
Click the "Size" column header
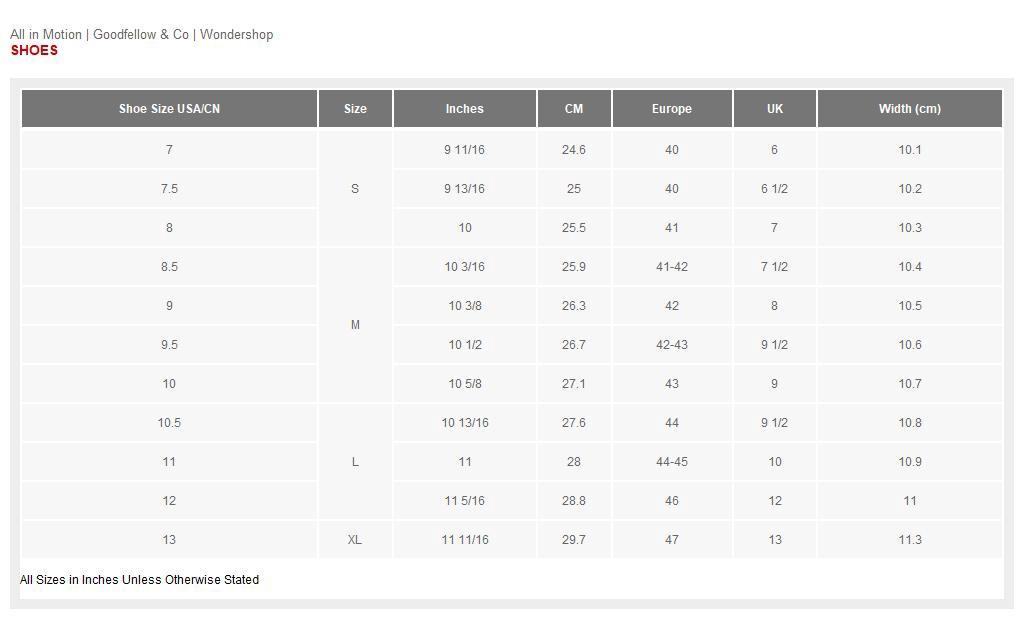click(x=355, y=109)
